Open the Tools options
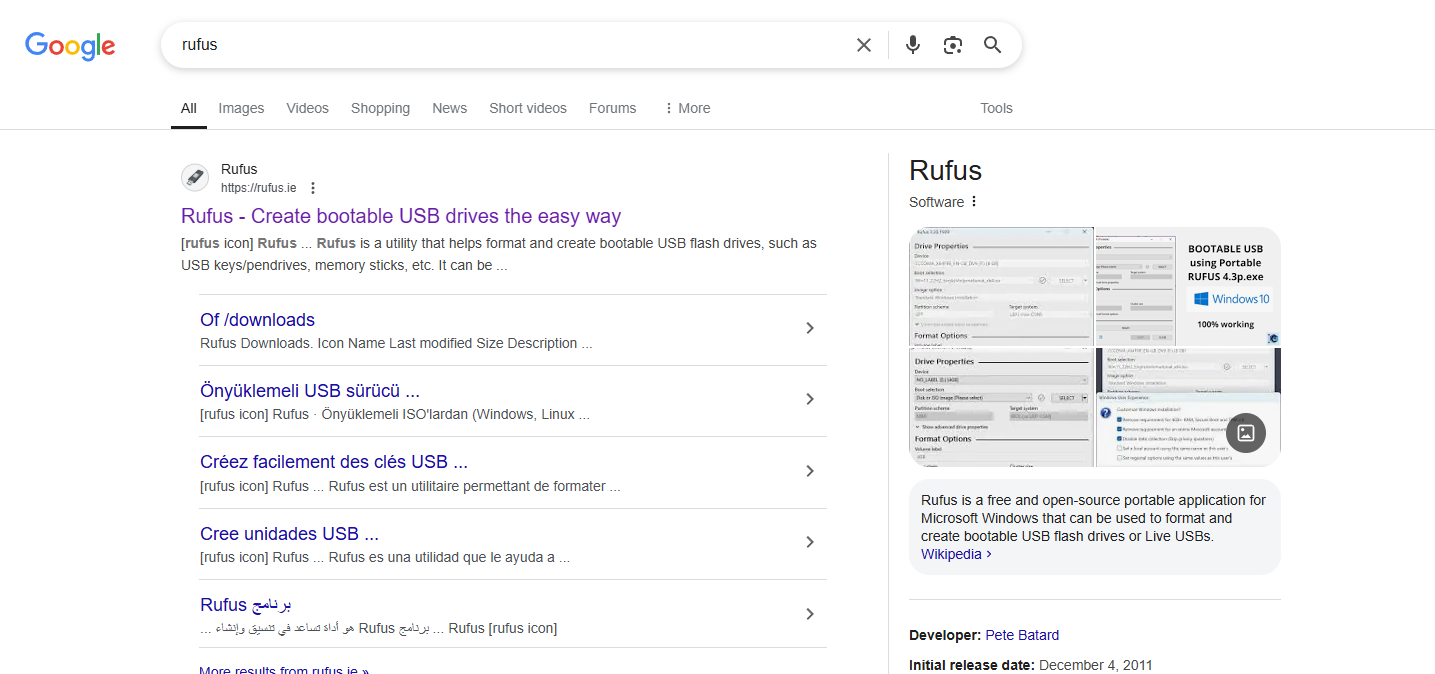The height and width of the screenshot is (674, 1435). 996,108
